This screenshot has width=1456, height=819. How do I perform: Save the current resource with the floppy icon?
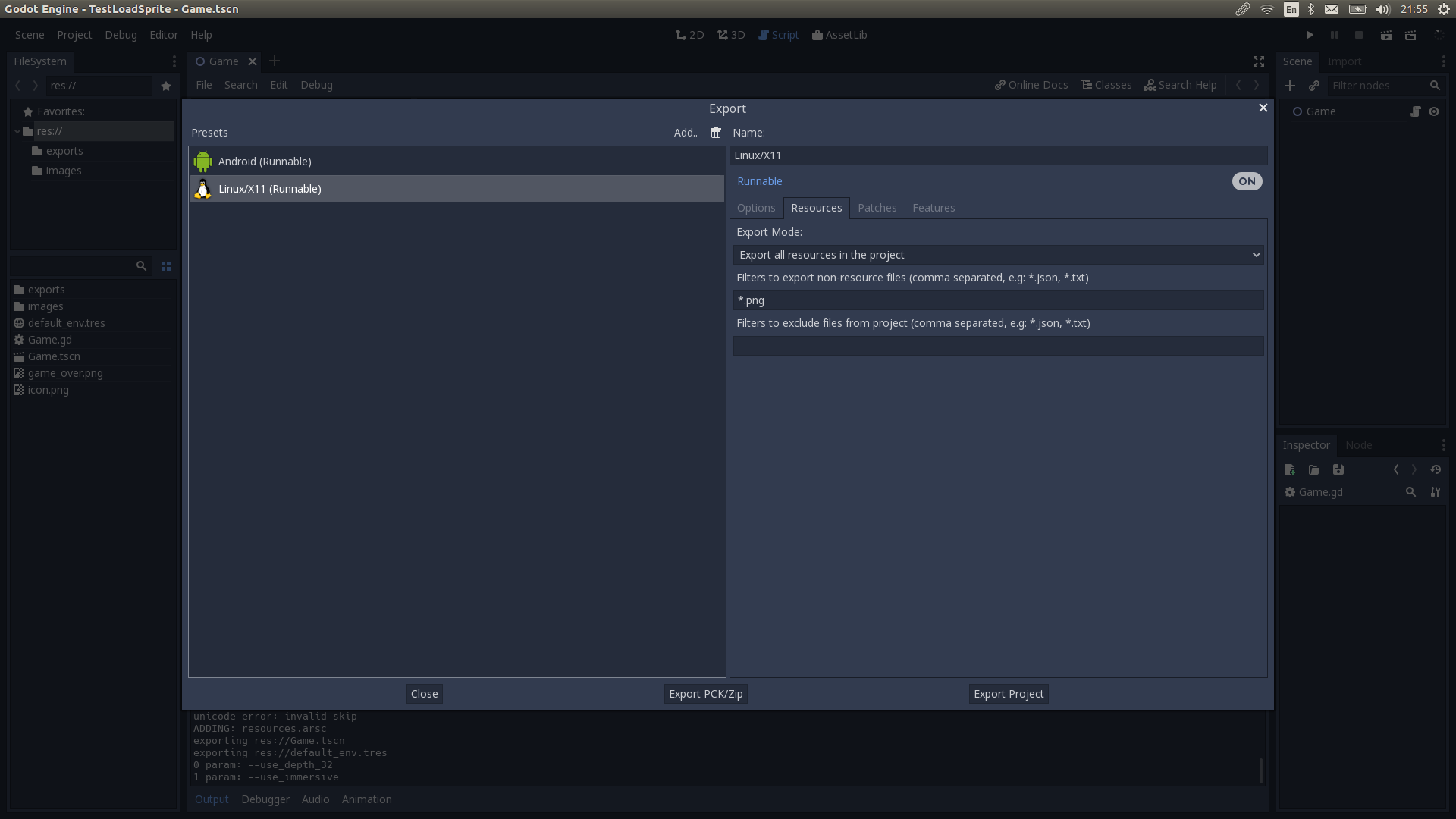coord(1338,469)
